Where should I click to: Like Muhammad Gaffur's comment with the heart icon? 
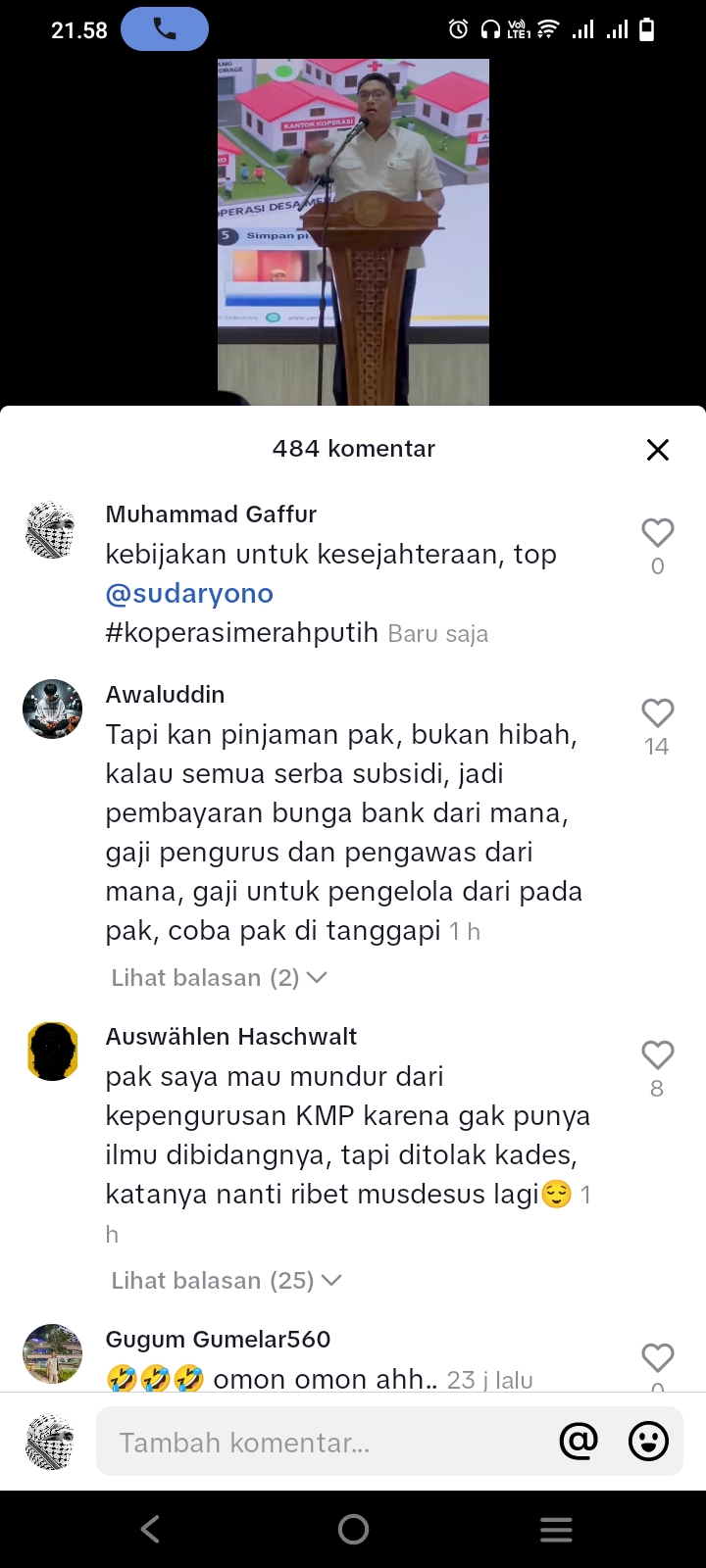coord(657,532)
